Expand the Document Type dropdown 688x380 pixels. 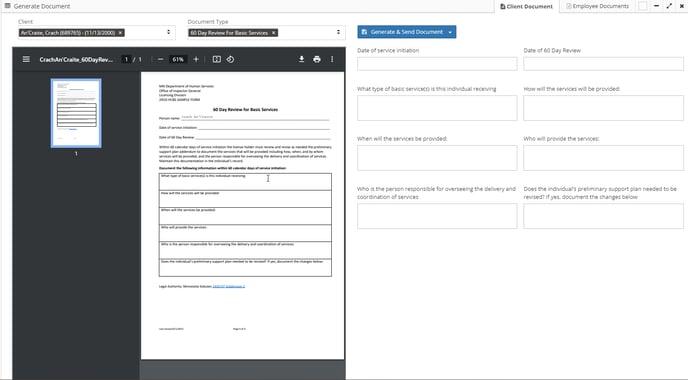(x=338, y=32)
